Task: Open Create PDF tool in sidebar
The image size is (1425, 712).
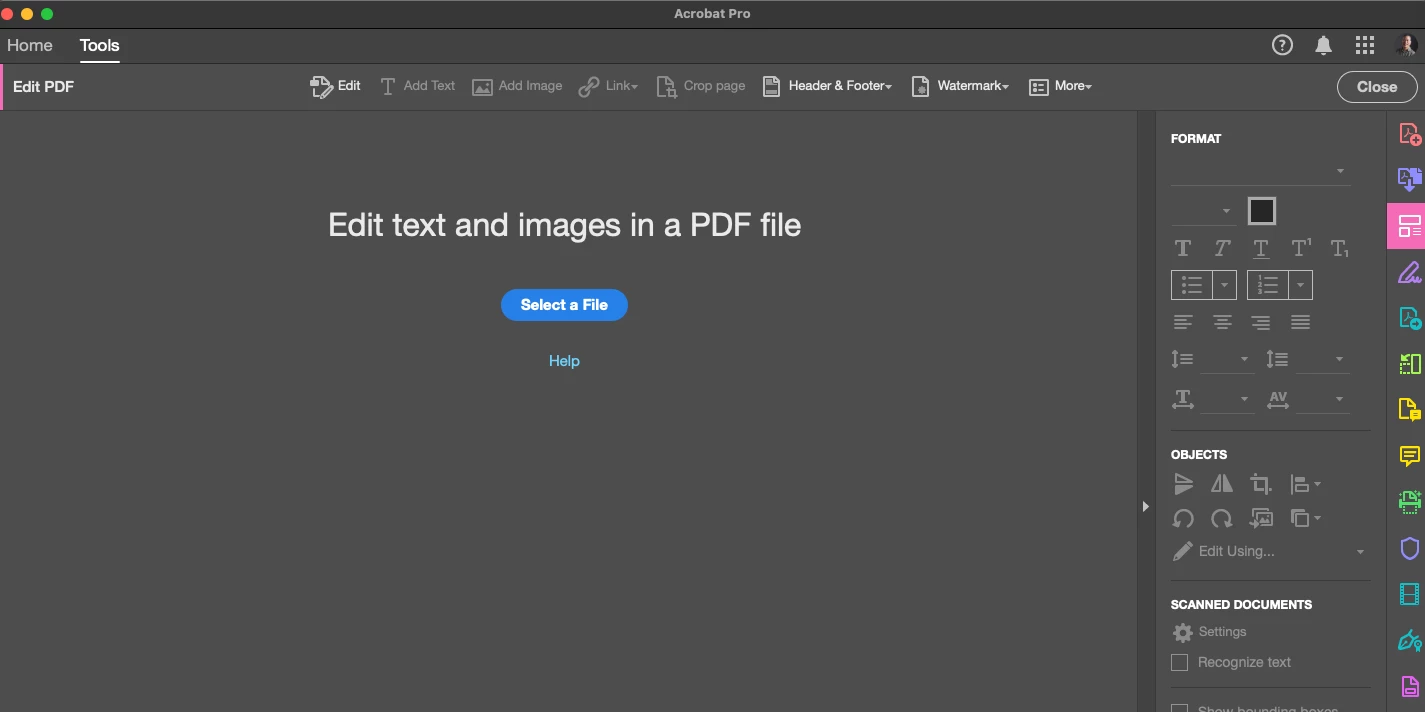Action: pos(1409,135)
